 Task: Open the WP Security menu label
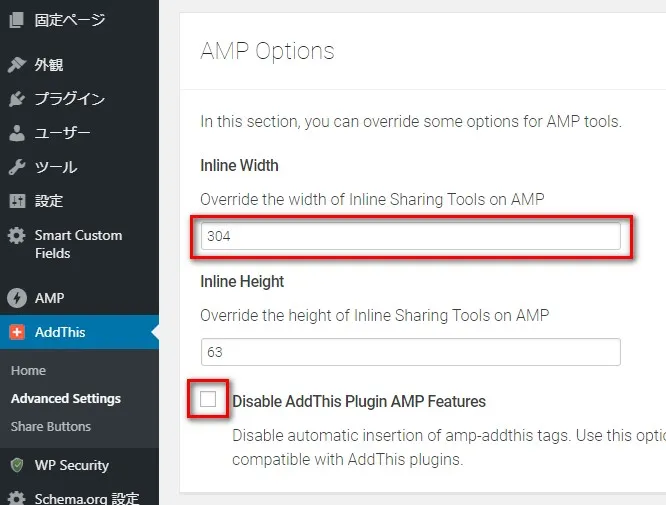click(x=72, y=466)
